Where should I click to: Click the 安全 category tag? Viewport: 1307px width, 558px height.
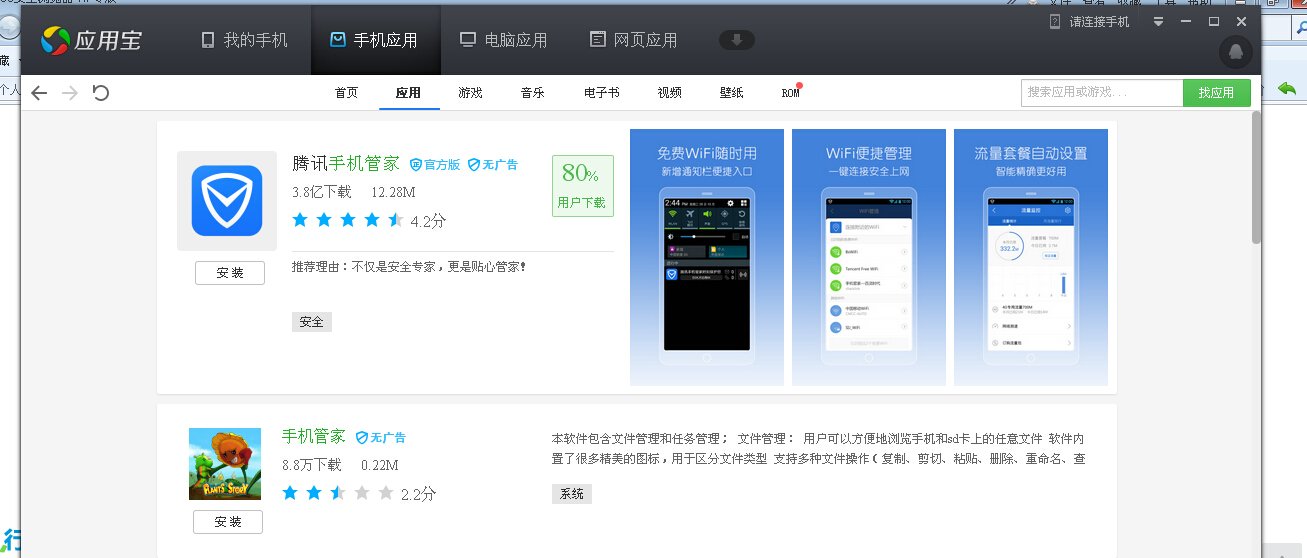coord(312,322)
